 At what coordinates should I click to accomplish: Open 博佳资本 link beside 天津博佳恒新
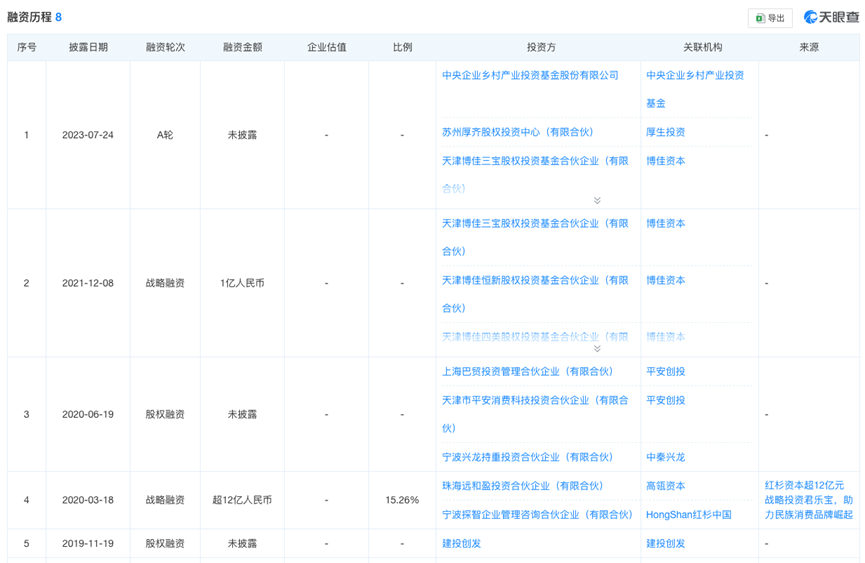[665, 280]
